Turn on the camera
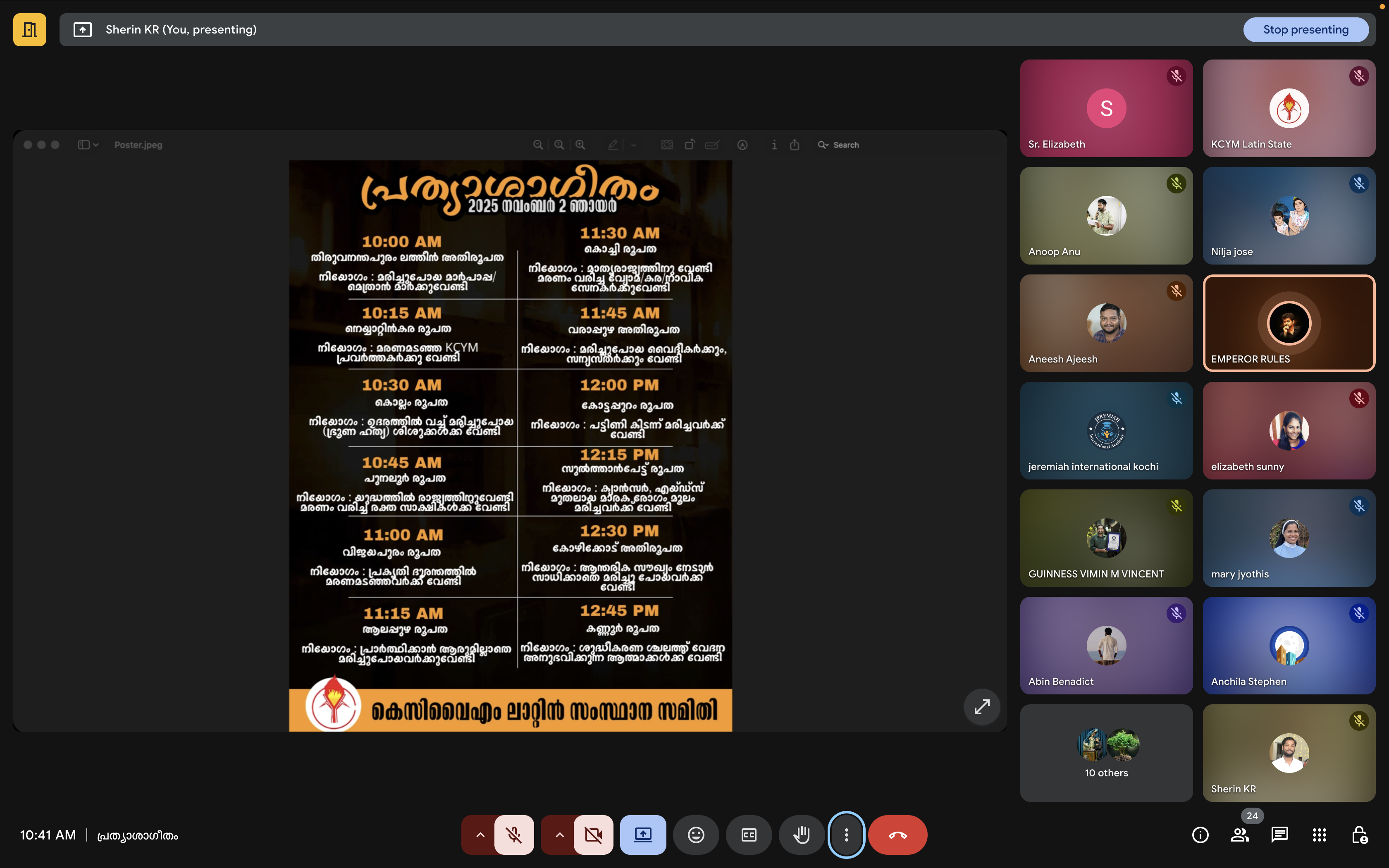The height and width of the screenshot is (868, 1389). 594,835
